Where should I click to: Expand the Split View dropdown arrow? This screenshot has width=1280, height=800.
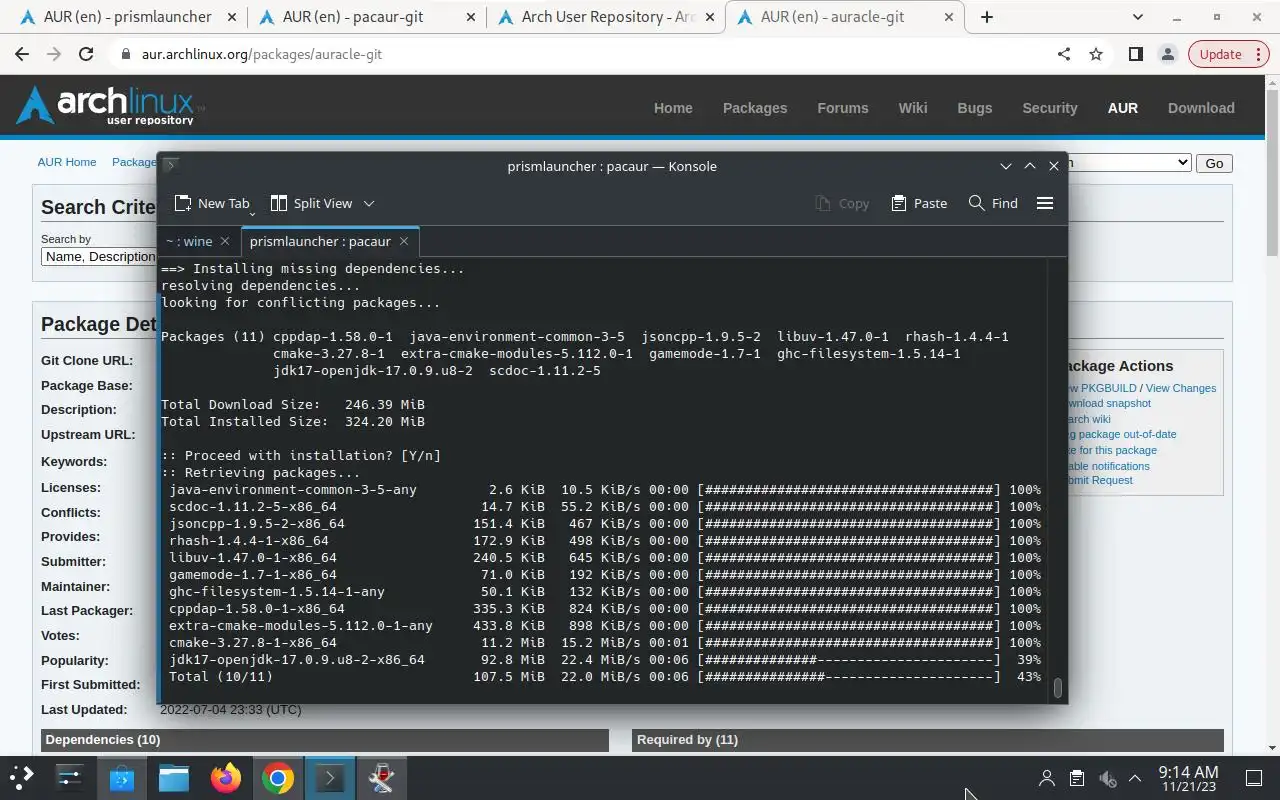pos(369,203)
